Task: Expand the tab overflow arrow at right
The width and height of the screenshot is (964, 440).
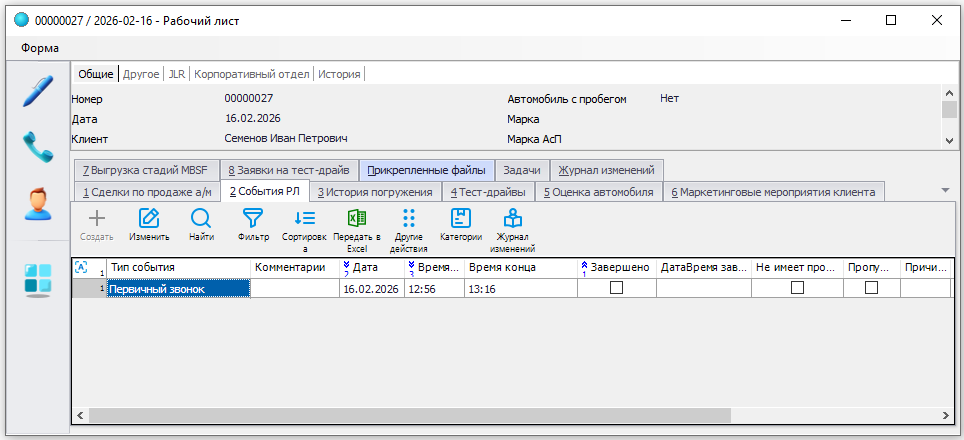Action: click(x=945, y=190)
